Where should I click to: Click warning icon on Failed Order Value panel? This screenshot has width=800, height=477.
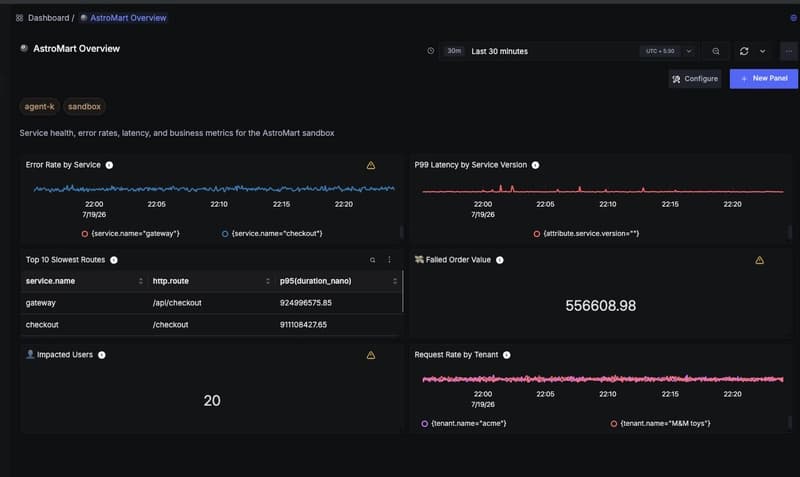pos(760,260)
